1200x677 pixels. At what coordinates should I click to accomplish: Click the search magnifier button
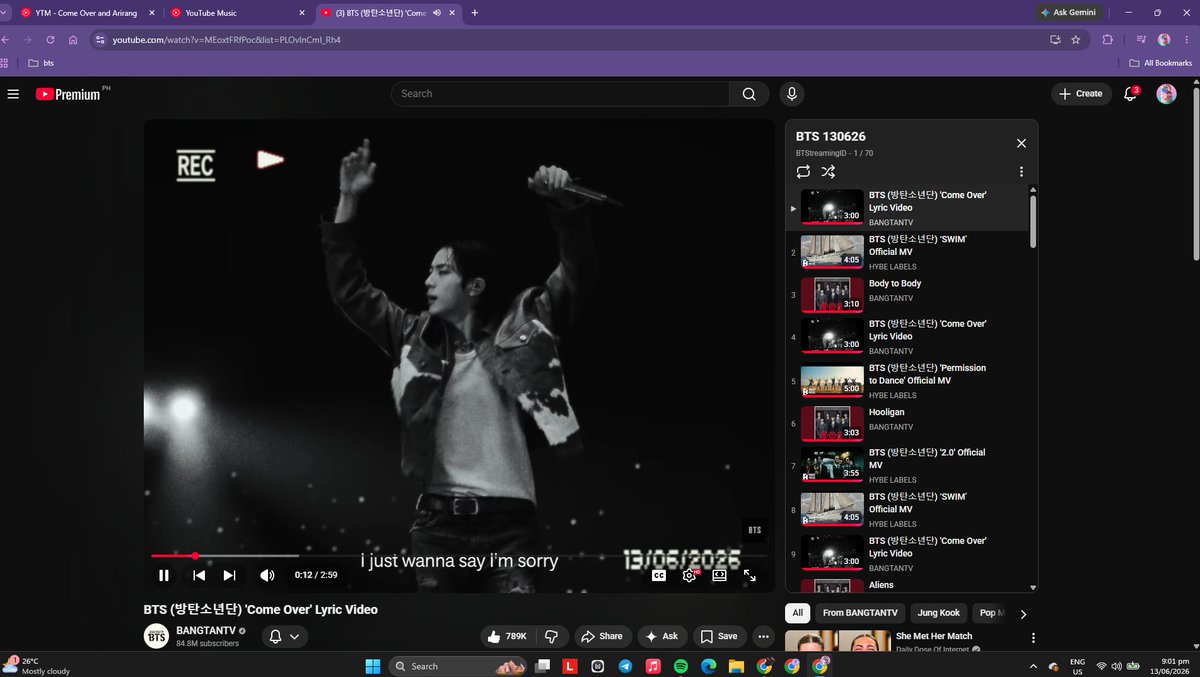click(749, 94)
